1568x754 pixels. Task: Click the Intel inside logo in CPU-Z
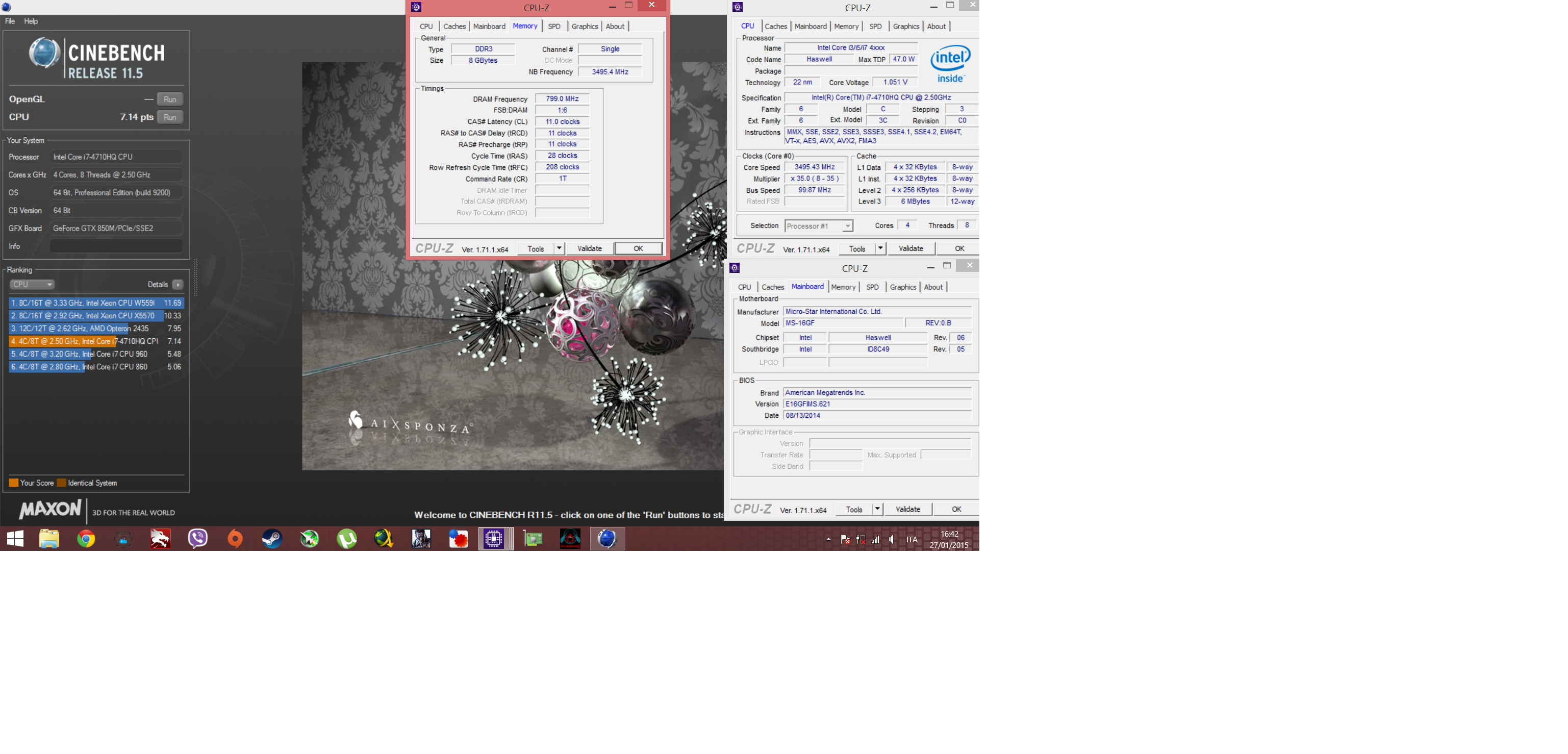[950, 64]
